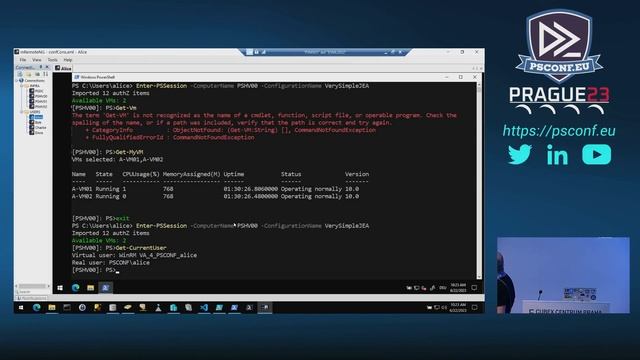Viewport: 640px width, 360px height.
Task: Close the Windows PowerShell window
Action: tap(474, 77)
